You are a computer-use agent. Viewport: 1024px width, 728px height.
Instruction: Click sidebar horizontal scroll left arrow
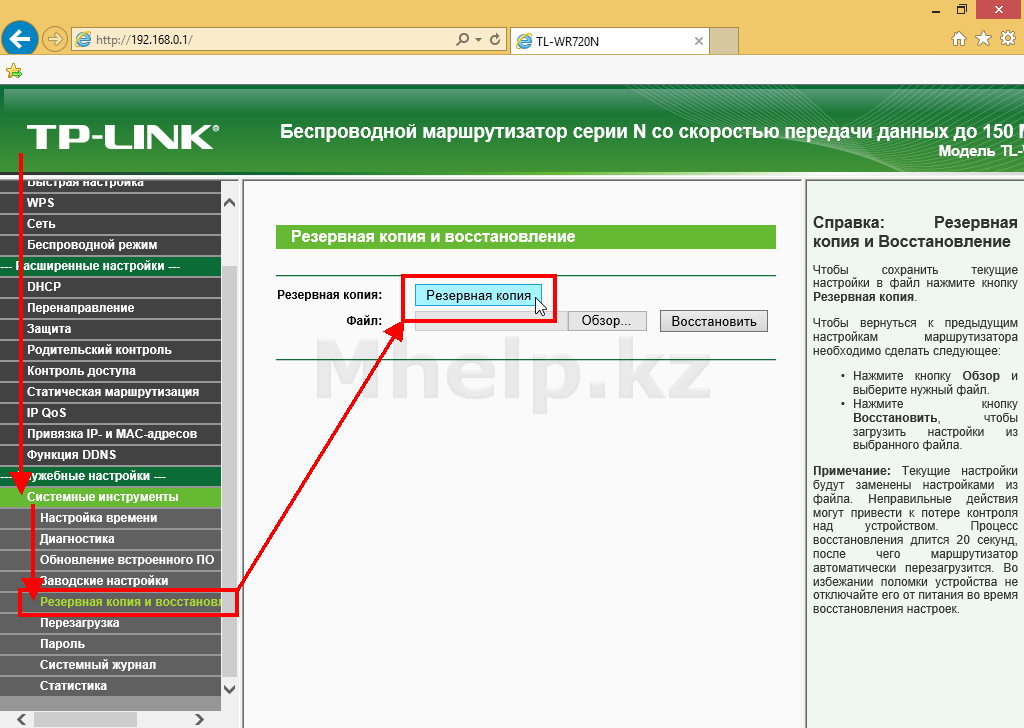(22, 720)
